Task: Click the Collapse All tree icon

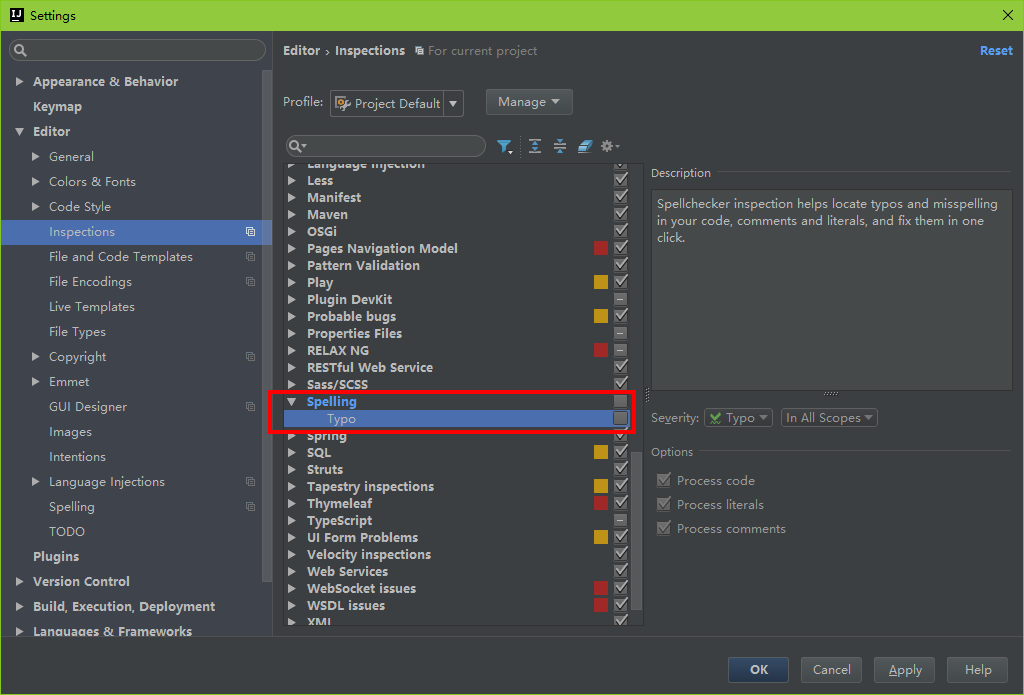Action: click(560, 147)
